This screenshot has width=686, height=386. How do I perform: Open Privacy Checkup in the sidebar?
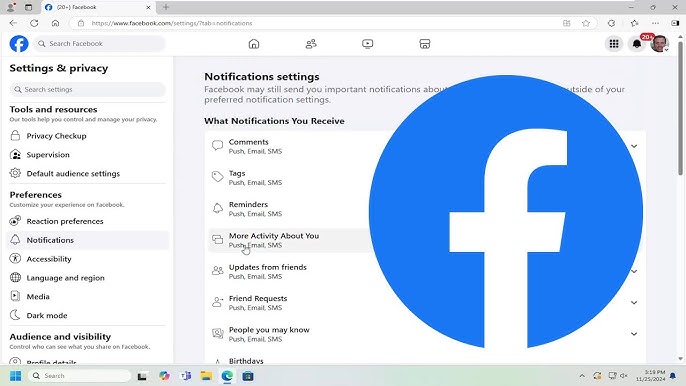tap(88, 136)
